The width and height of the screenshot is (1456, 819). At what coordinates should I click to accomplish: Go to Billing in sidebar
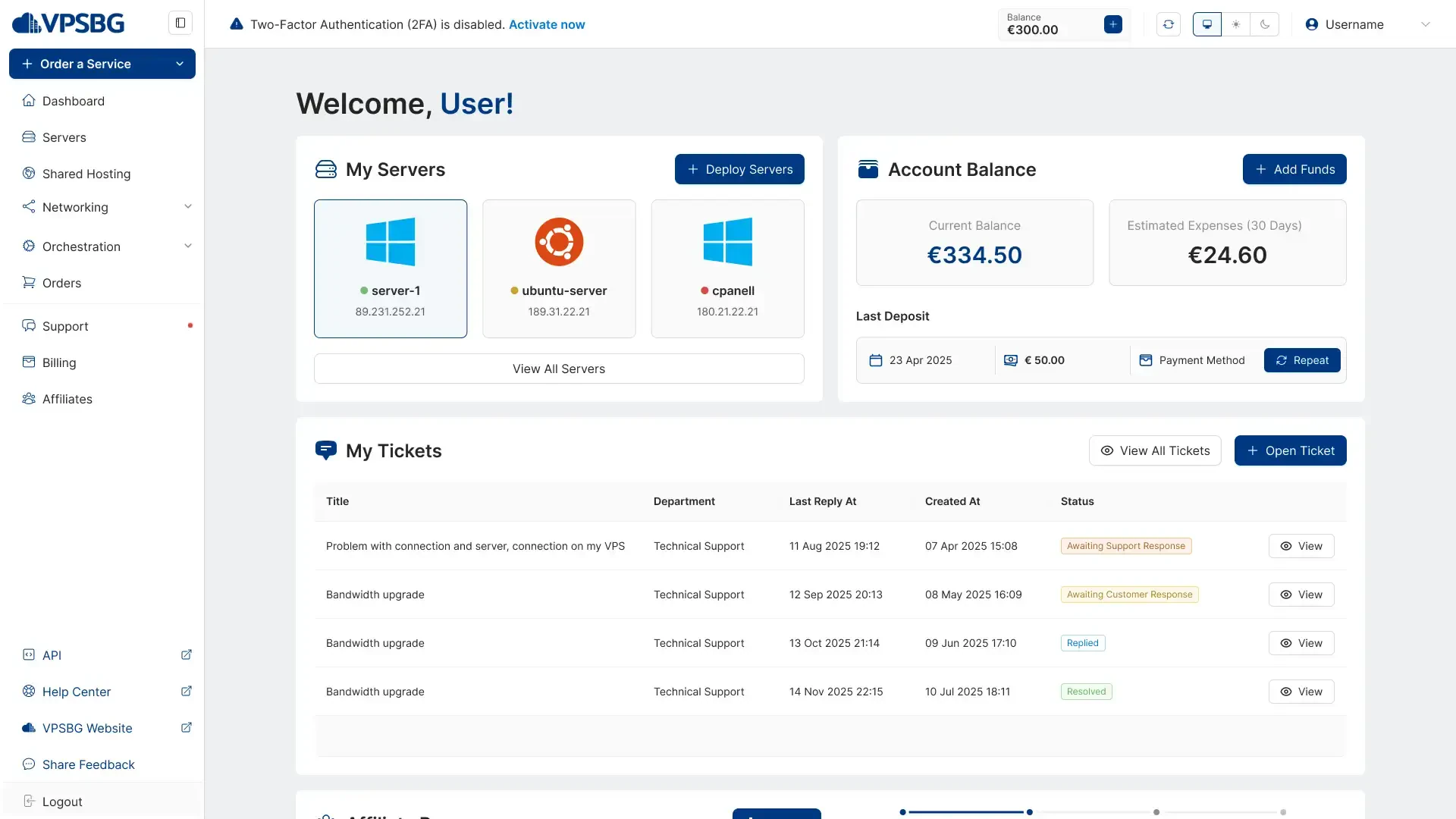click(x=59, y=362)
